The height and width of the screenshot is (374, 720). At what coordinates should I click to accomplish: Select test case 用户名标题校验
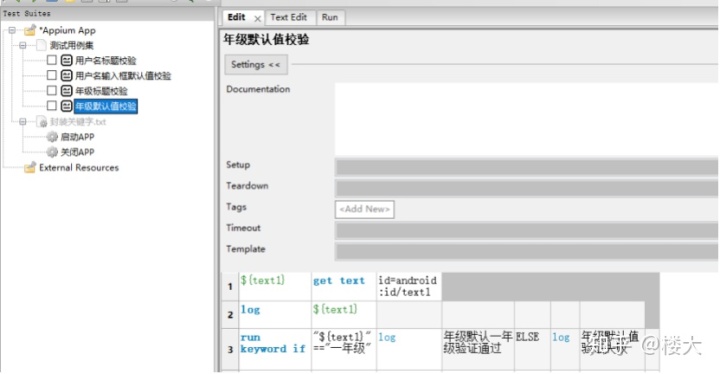click(106, 60)
